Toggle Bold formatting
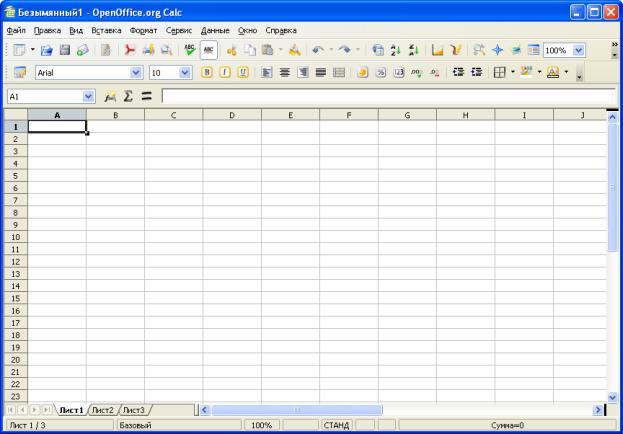 207,72
